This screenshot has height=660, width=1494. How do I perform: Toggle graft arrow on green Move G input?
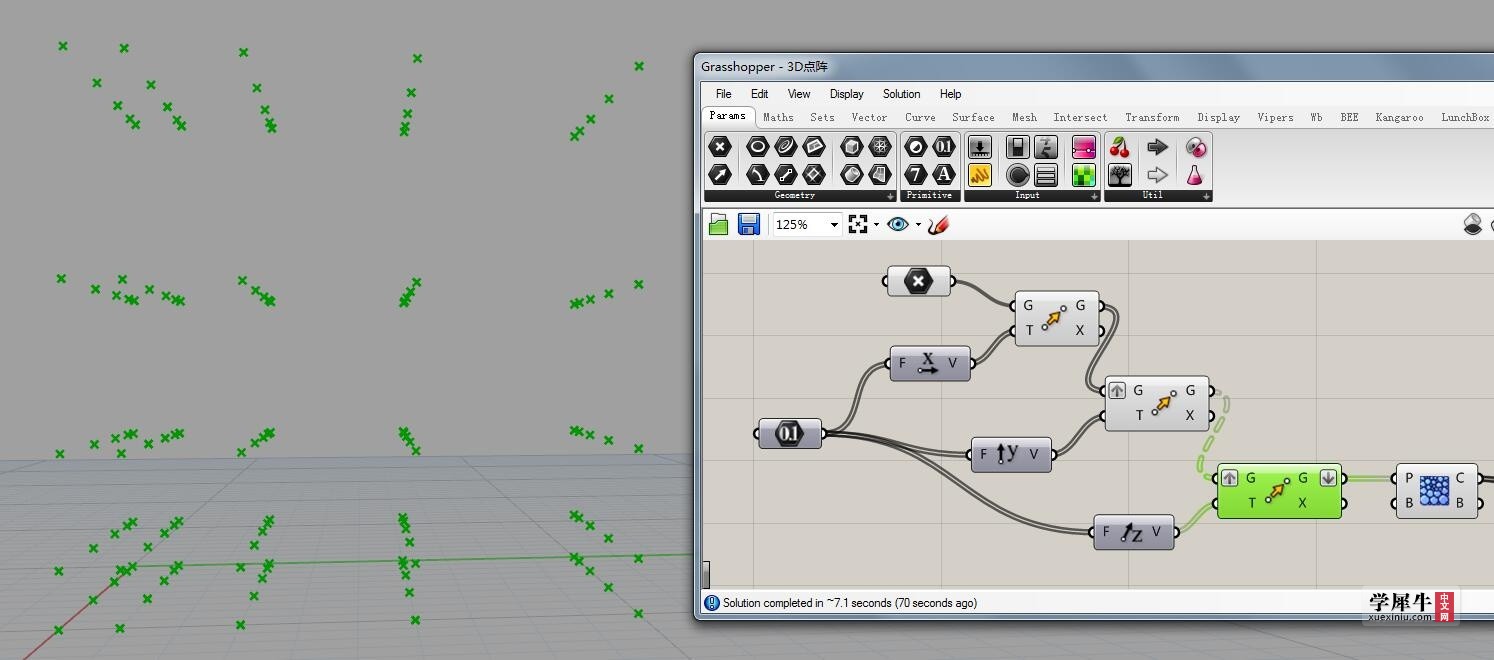tap(1230, 478)
